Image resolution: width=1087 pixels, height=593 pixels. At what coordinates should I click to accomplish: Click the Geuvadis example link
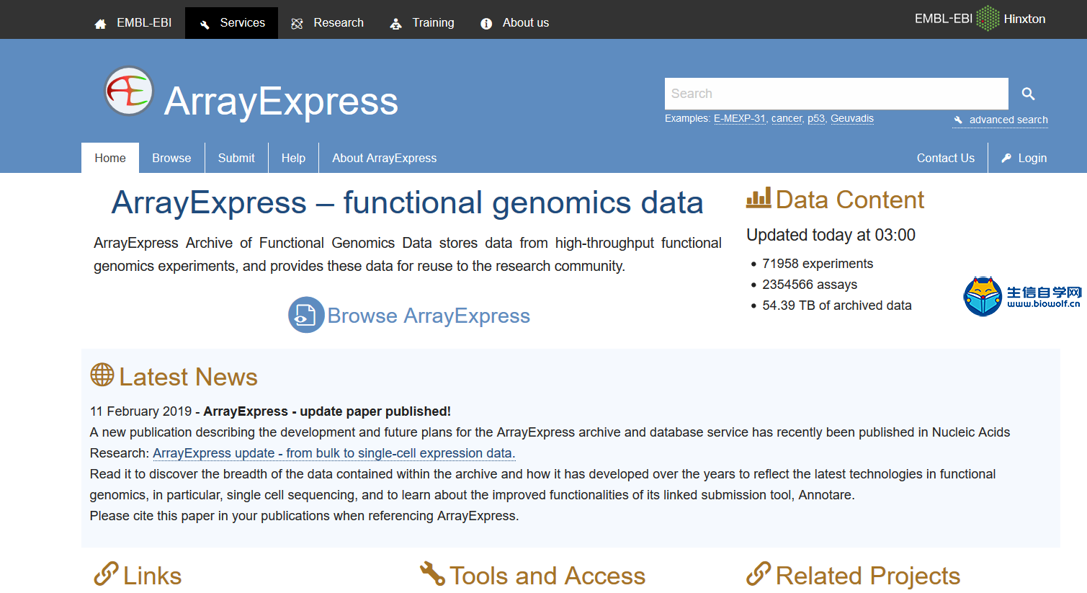(852, 119)
